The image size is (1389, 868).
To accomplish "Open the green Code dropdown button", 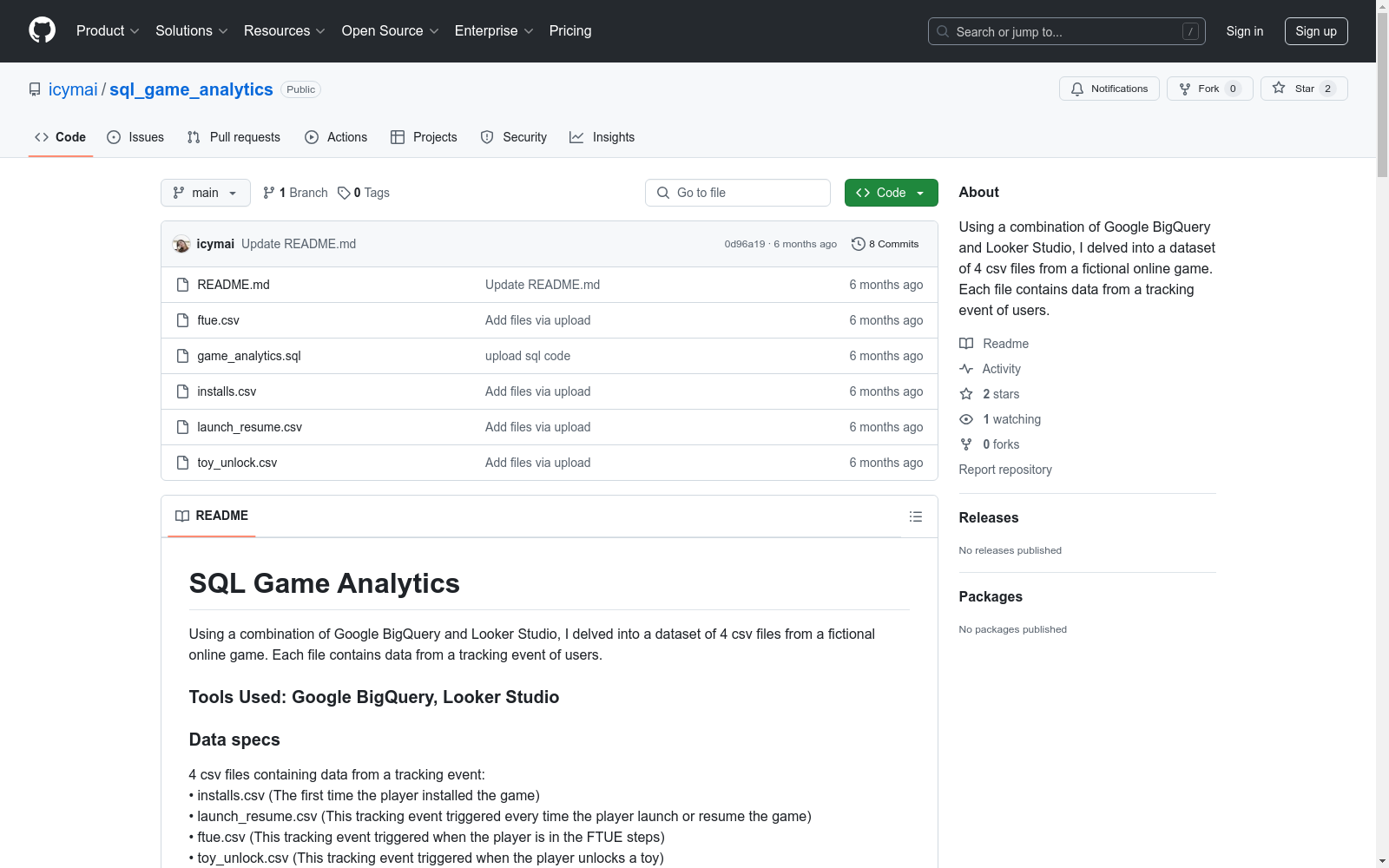I will pyautogui.click(x=892, y=193).
